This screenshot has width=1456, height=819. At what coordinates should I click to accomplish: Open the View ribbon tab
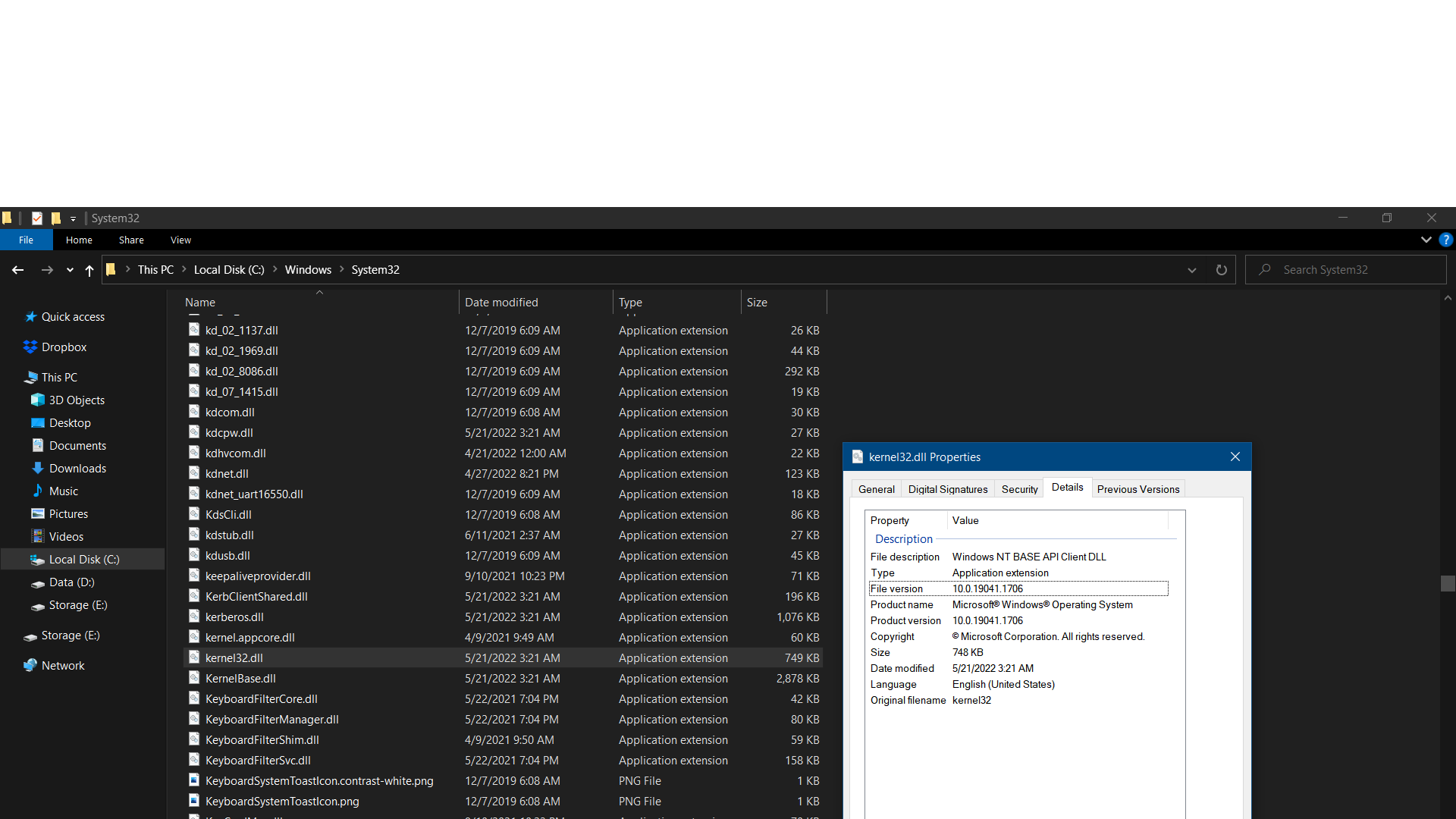point(180,240)
